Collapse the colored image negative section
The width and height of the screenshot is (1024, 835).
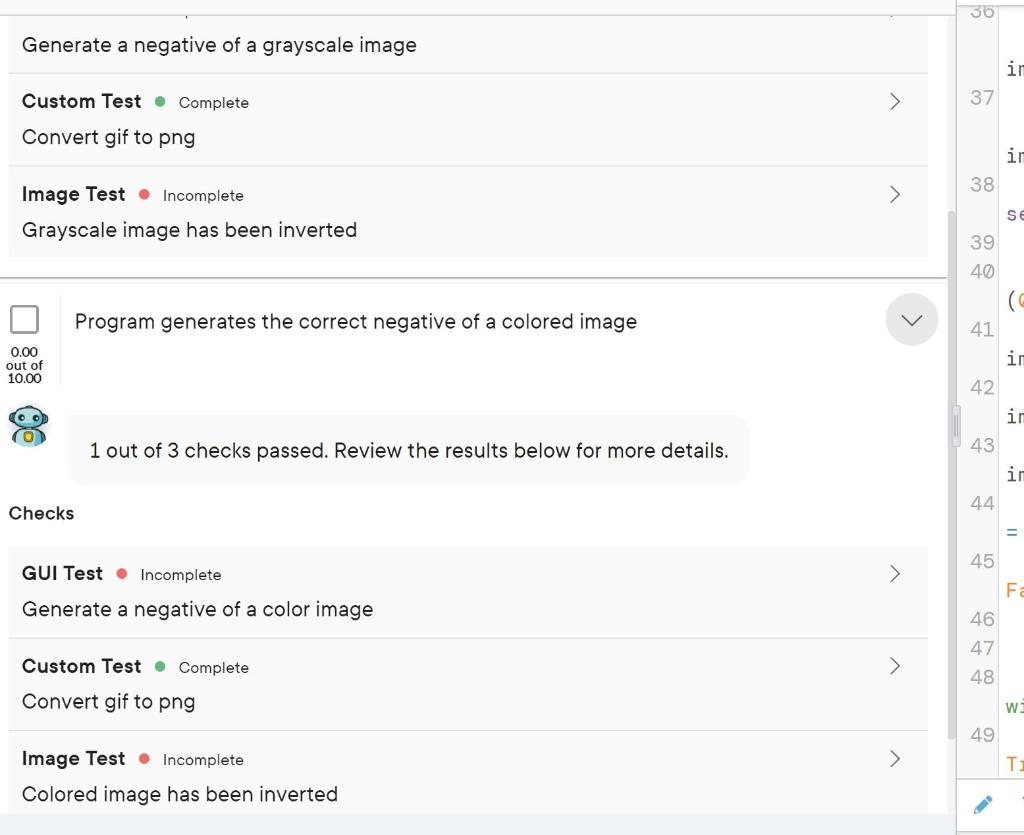click(912, 320)
